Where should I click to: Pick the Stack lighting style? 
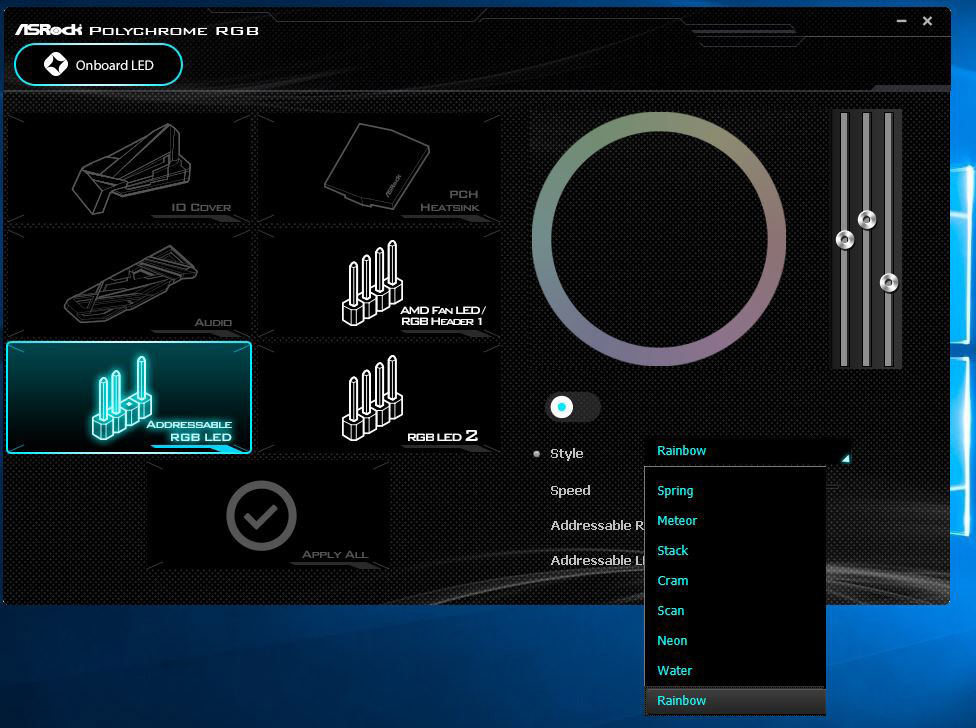click(673, 551)
